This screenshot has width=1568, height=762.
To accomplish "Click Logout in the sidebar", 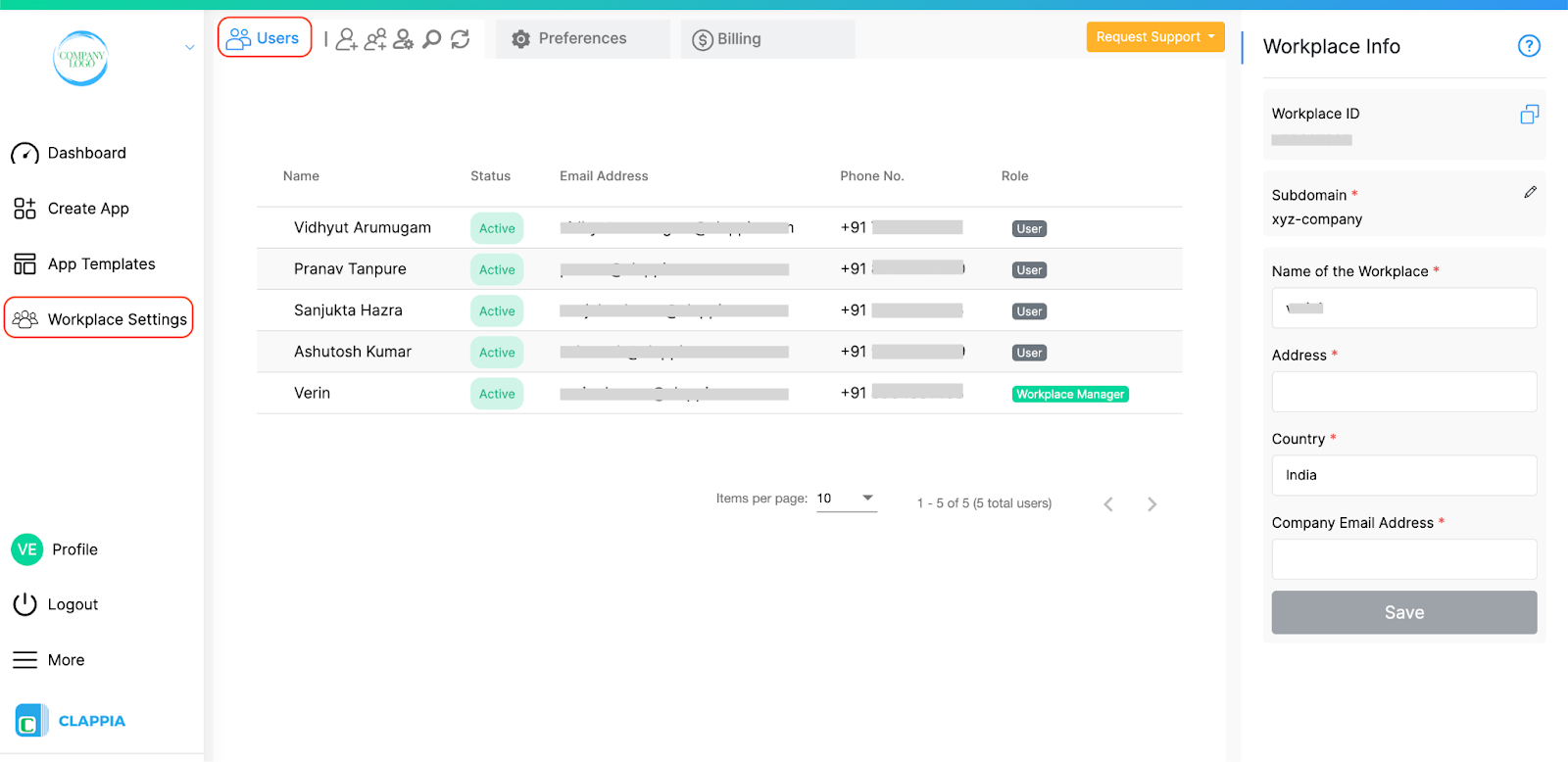I will [x=56, y=604].
